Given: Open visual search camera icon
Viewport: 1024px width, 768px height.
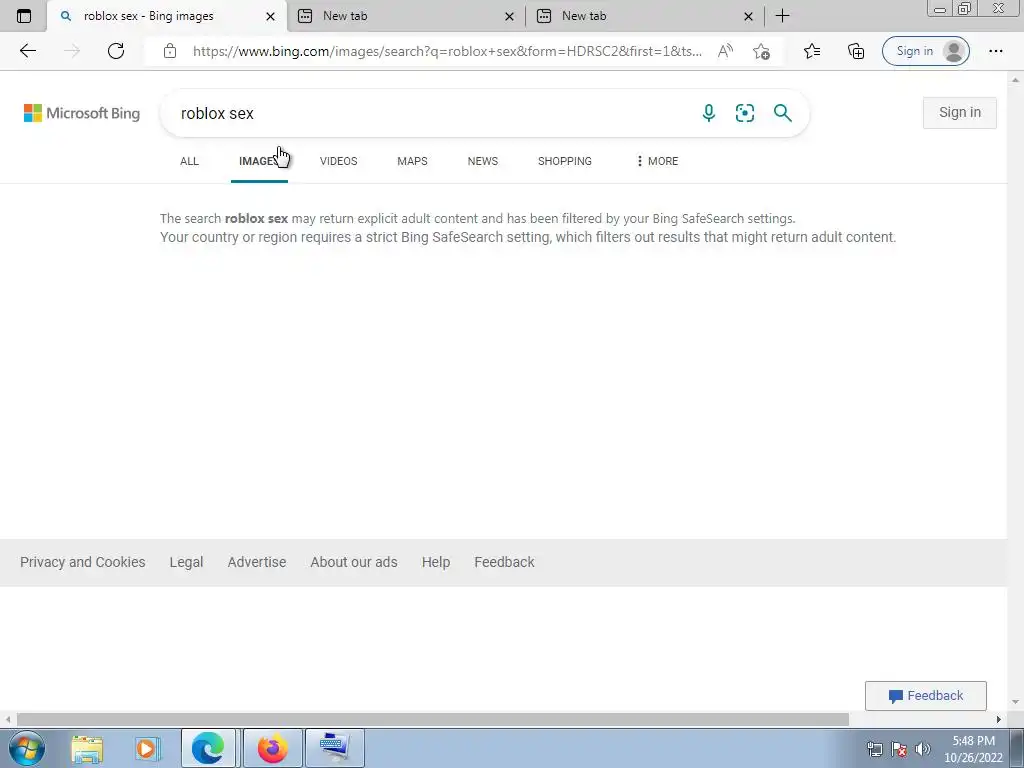Looking at the screenshot, I should click(x=744, y=113).
